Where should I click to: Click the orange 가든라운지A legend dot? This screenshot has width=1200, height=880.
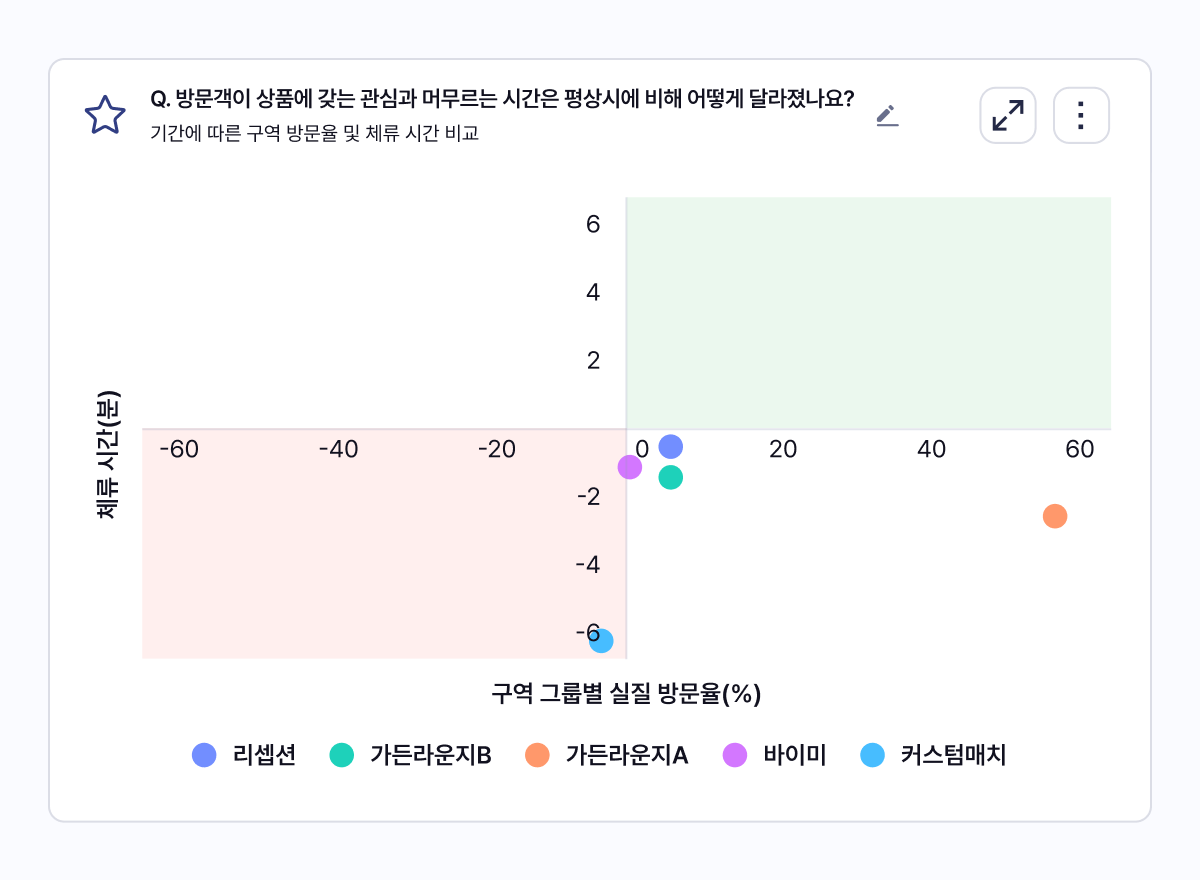536,755
